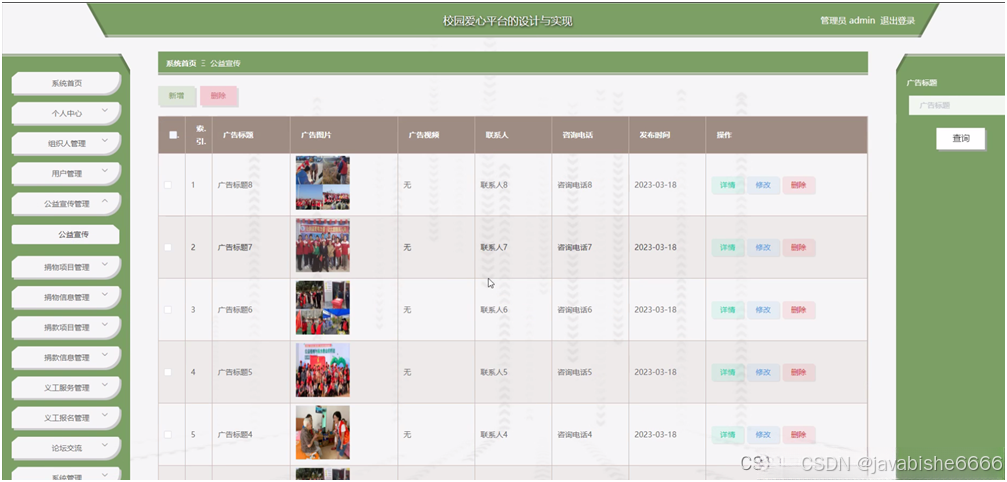The height and width of the screenshot is (482, 1007).
Task: Click 修改 for 广告标题7
Action: tap(763, 248)
